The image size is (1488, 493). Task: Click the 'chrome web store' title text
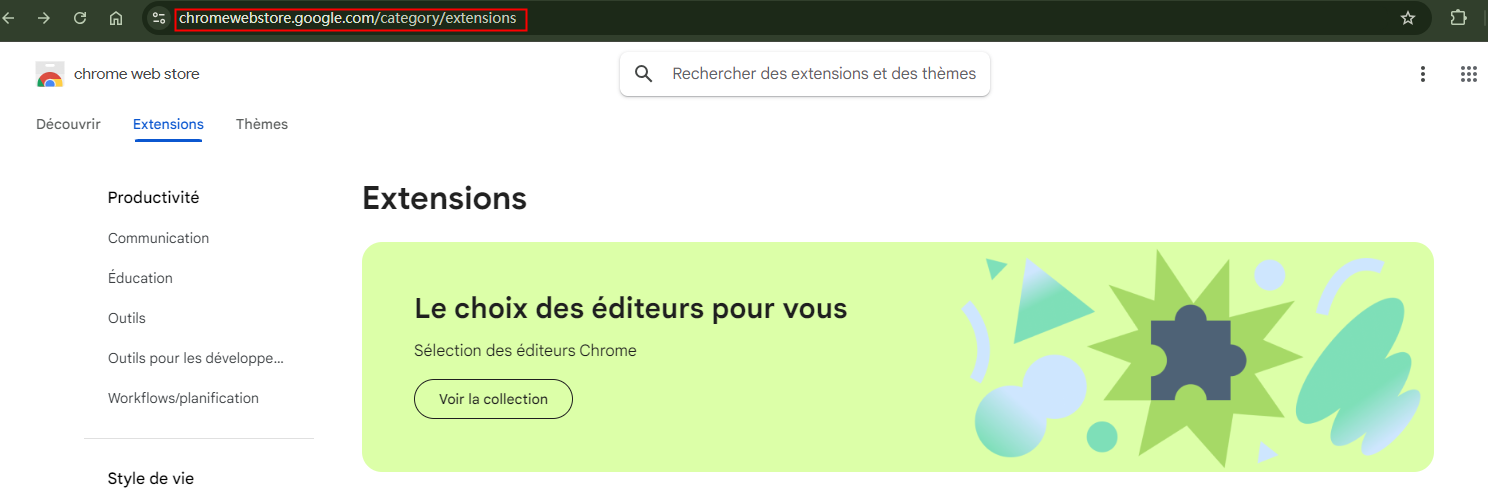(137, 74)
